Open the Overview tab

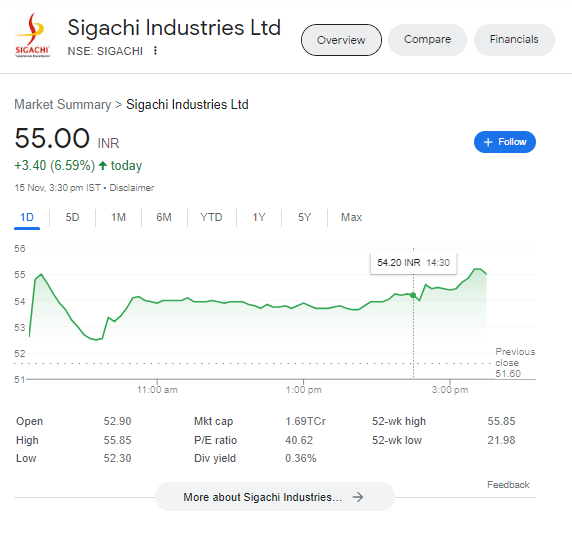point(341,40)
